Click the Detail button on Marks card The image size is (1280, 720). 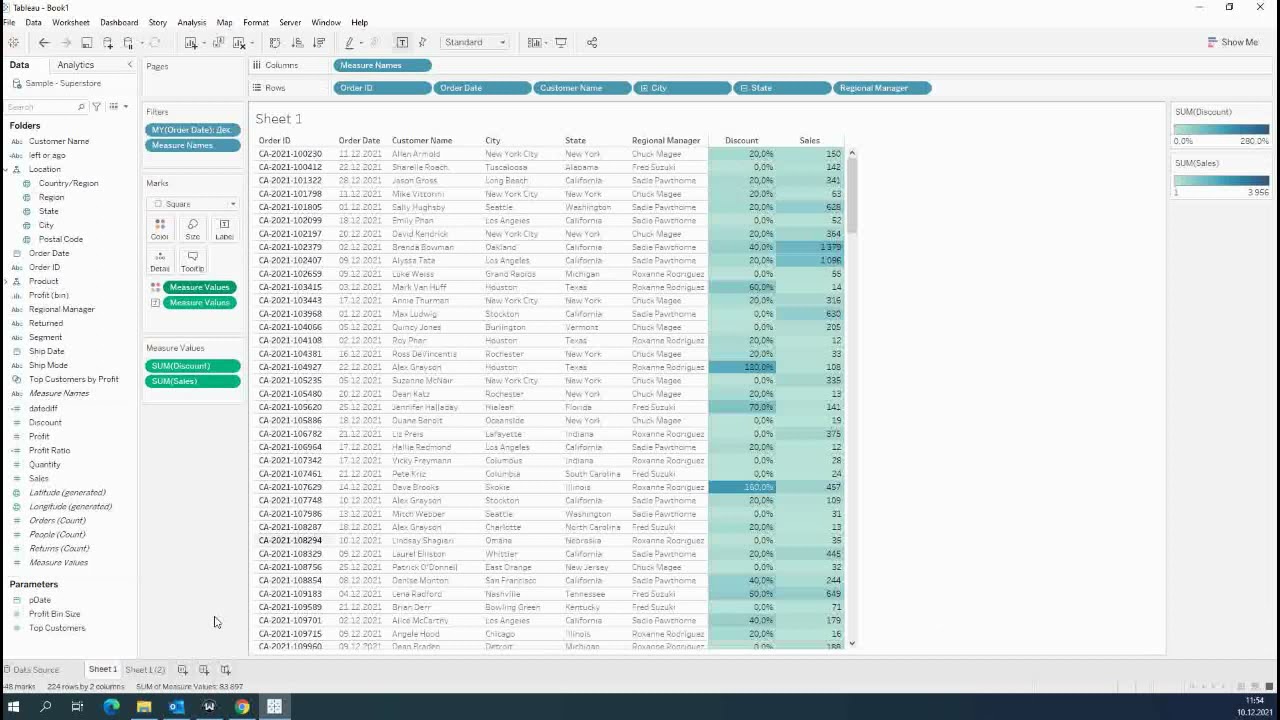159,261
